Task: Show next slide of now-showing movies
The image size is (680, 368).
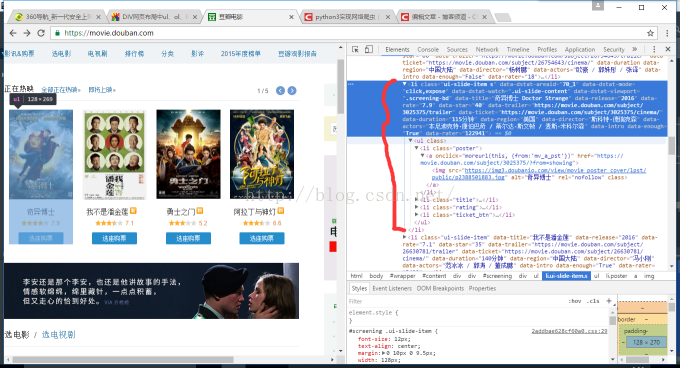Action: coord(292,91)
